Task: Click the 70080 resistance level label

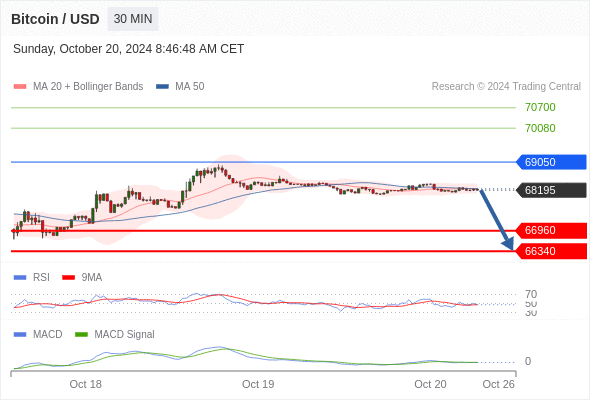Action: click(540, 128)
